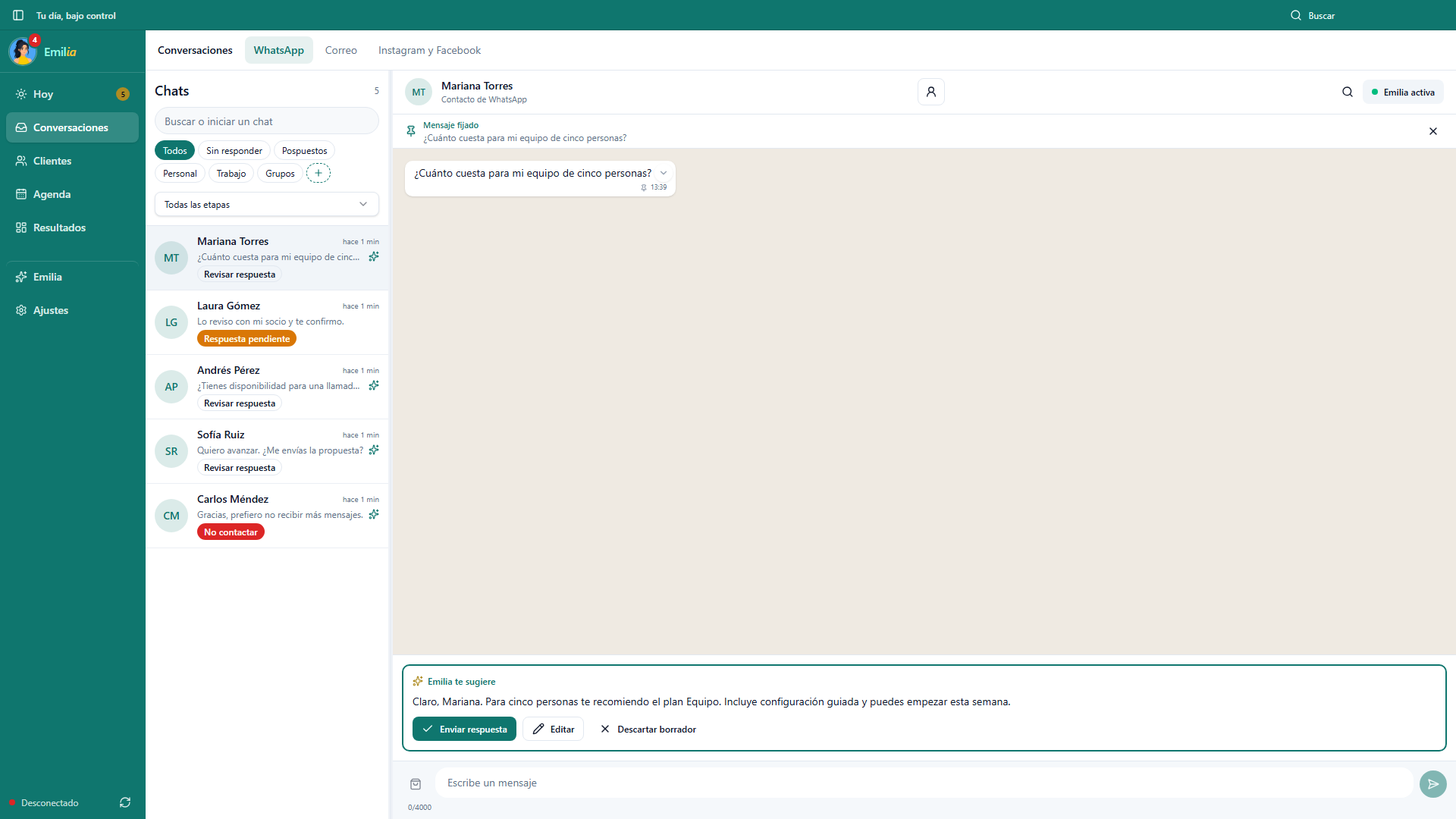Open the quick replies icon beside the message box
The height and width of the screenshot is (819, 1456).
tap(416, 783)
